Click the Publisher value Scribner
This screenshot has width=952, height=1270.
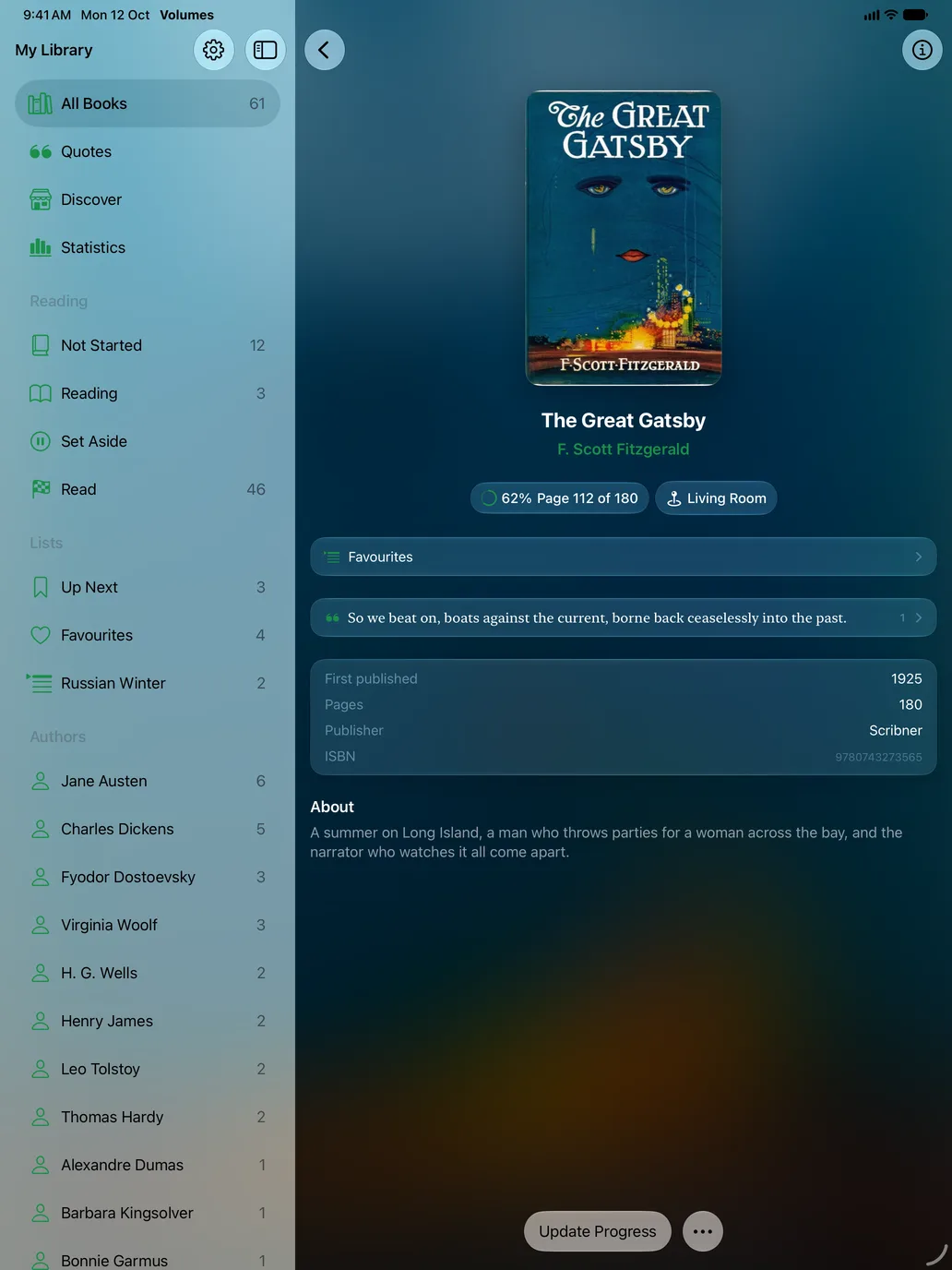click(896, 730)
